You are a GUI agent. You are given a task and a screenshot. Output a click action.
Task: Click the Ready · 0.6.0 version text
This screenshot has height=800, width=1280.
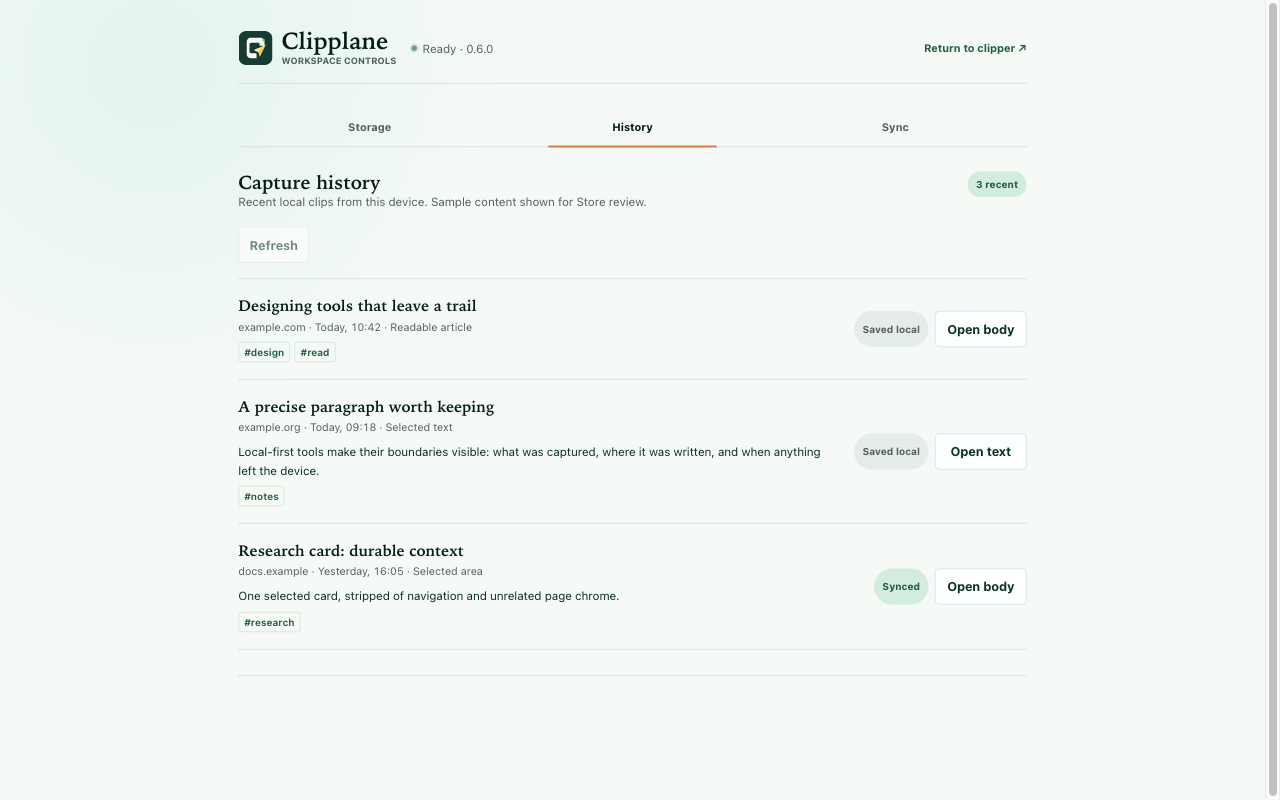tap(458, 49)
